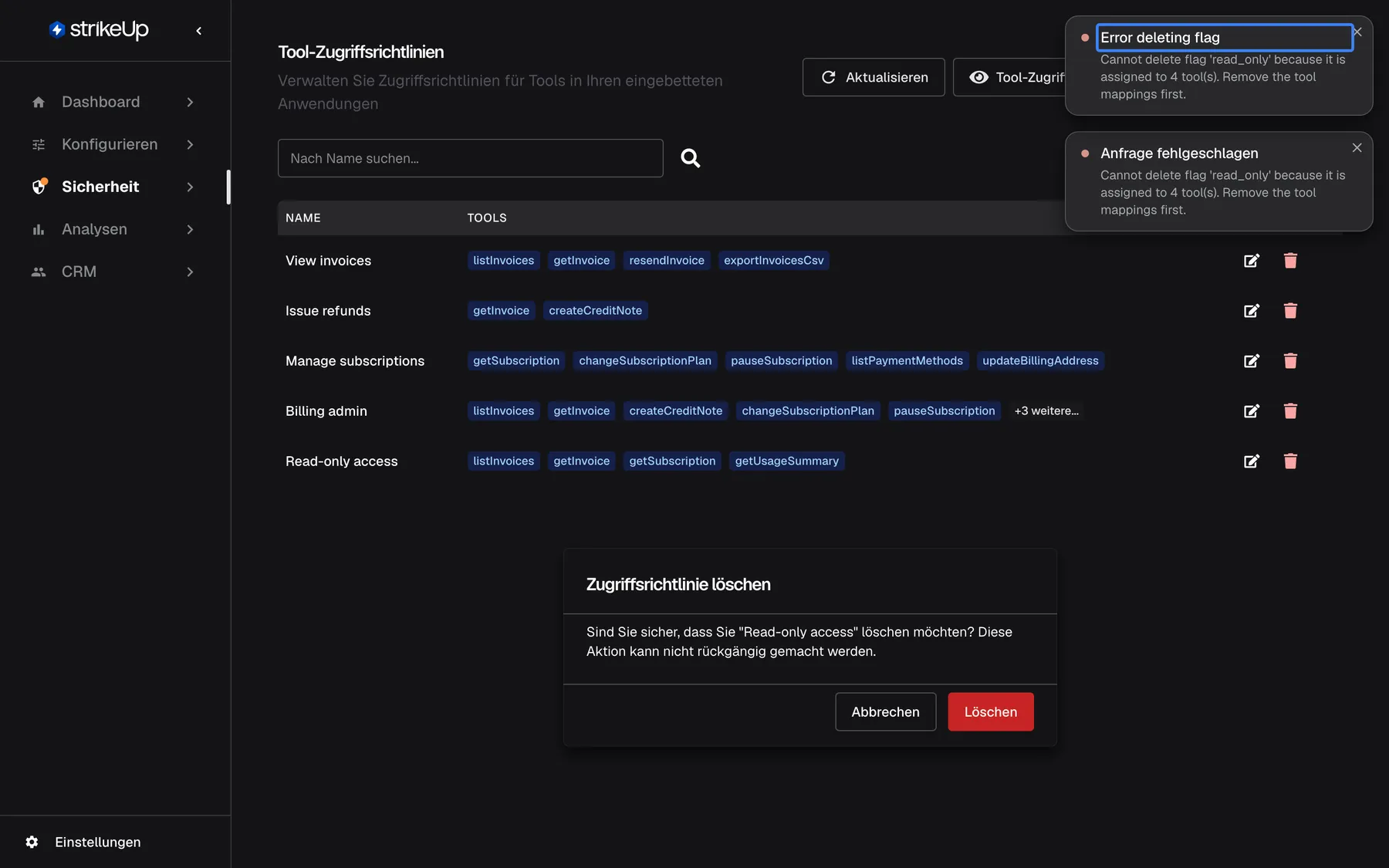Delete the Read-only access policy
Viewport: 1389px width, 868px height.
pos(1290,461)
